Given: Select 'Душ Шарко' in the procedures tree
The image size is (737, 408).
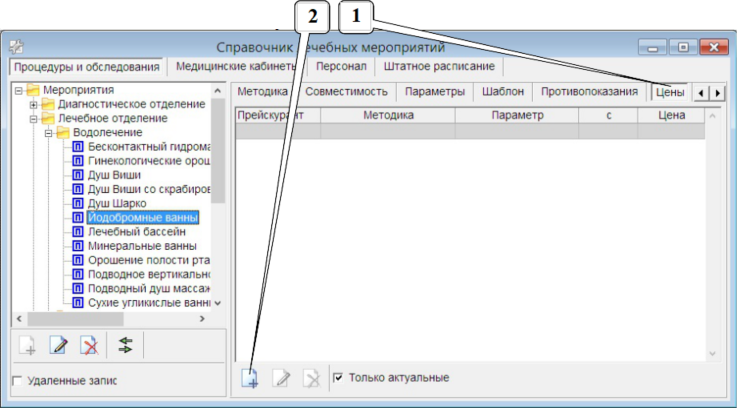Looking at the screenshot, I should [x=116, y=203].
